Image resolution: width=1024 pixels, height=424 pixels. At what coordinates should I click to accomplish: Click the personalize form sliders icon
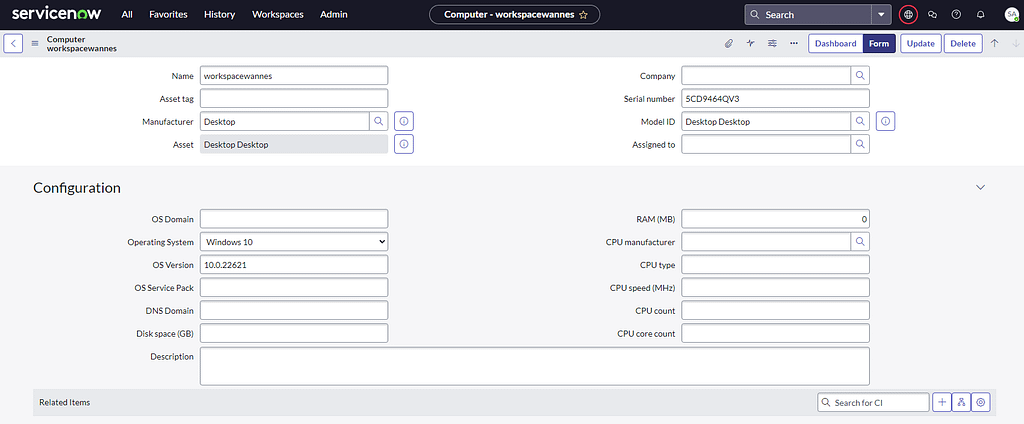(x=772, y=43)
